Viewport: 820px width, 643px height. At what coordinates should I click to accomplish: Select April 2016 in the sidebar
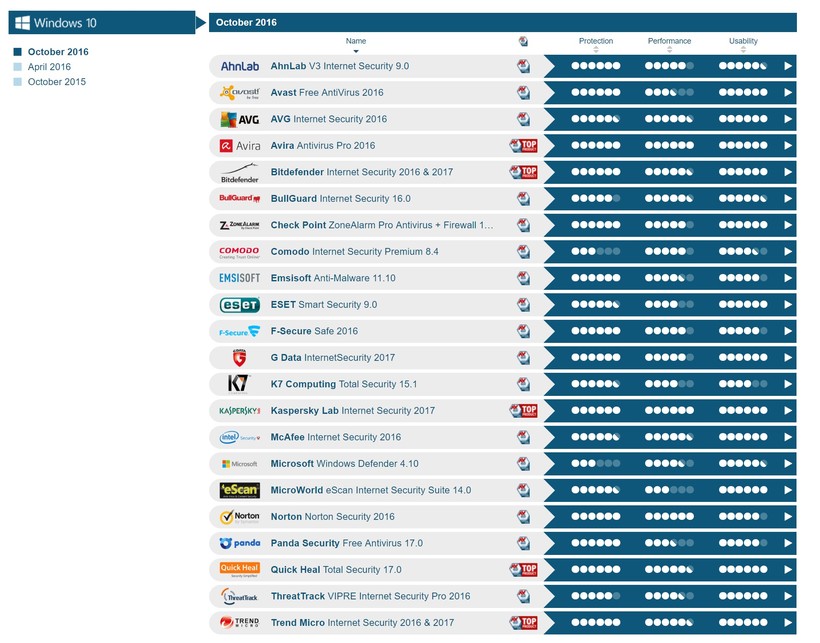point(49,67)
